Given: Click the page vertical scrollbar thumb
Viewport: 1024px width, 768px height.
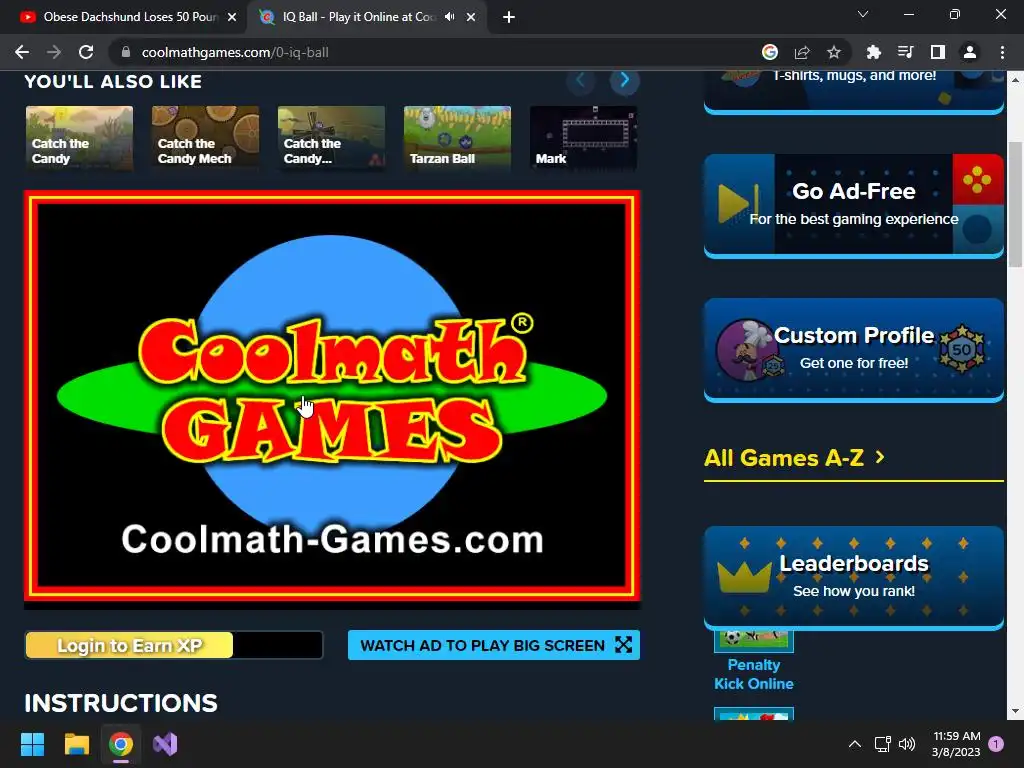Looking at the screenshot, I should tap(1015, 204).
